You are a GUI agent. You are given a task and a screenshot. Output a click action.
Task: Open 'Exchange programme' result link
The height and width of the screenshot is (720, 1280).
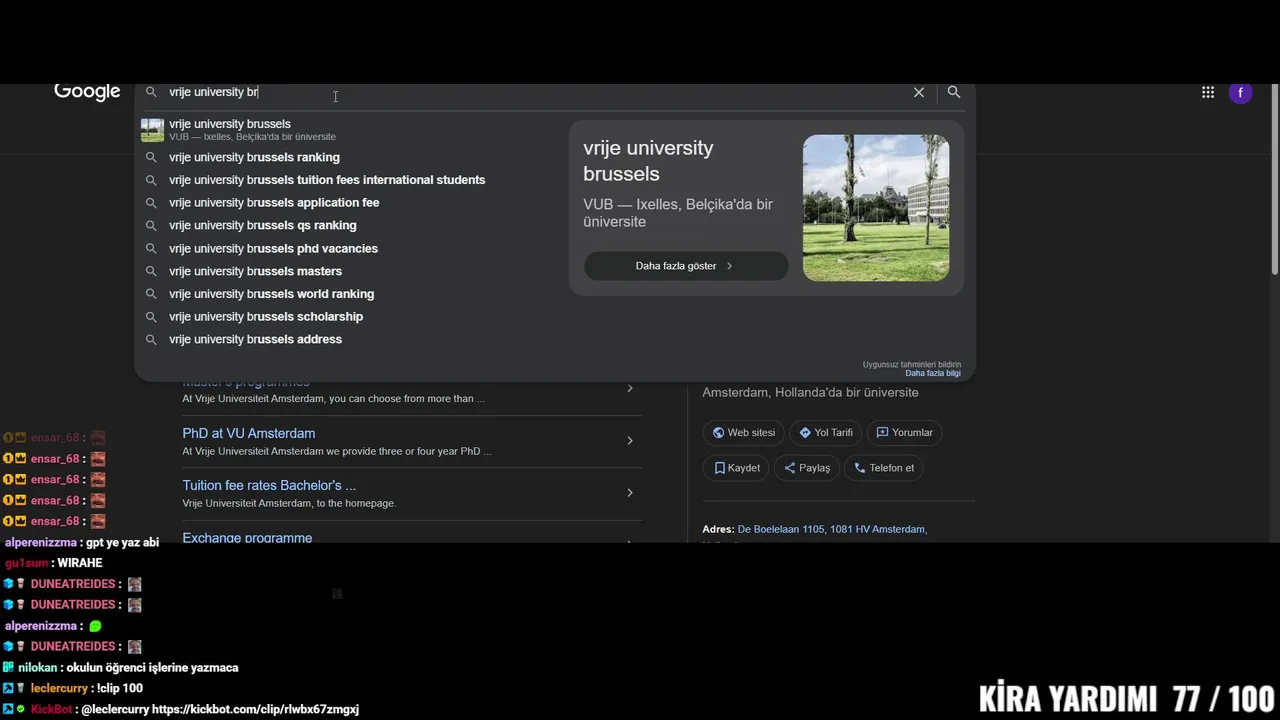tap(247, 537)
